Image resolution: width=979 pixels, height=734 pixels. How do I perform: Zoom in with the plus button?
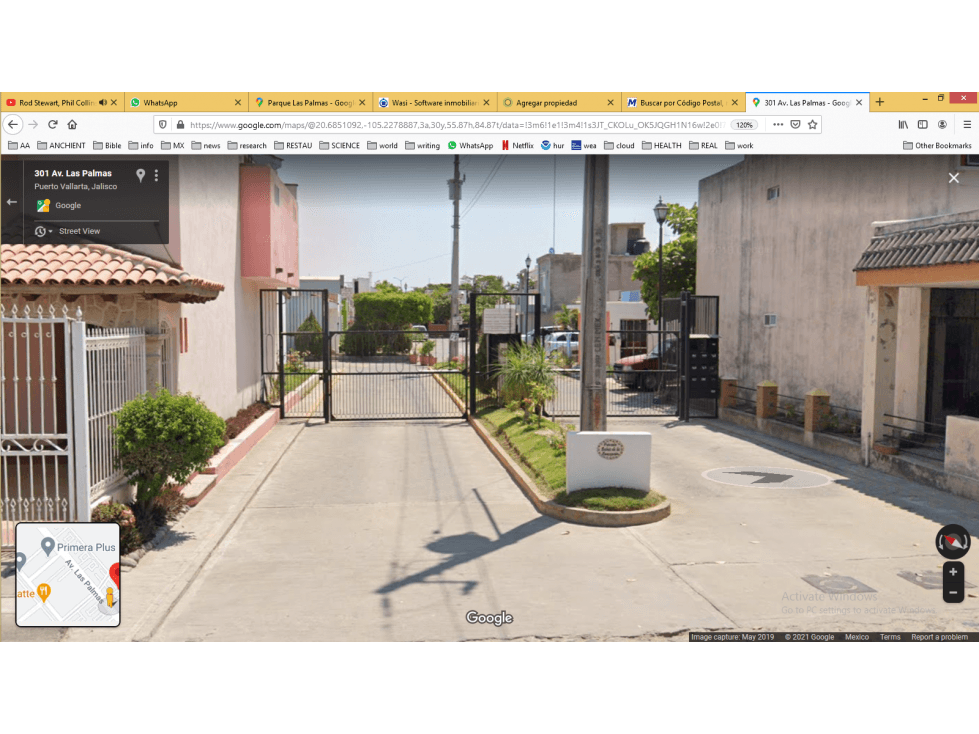953,572
